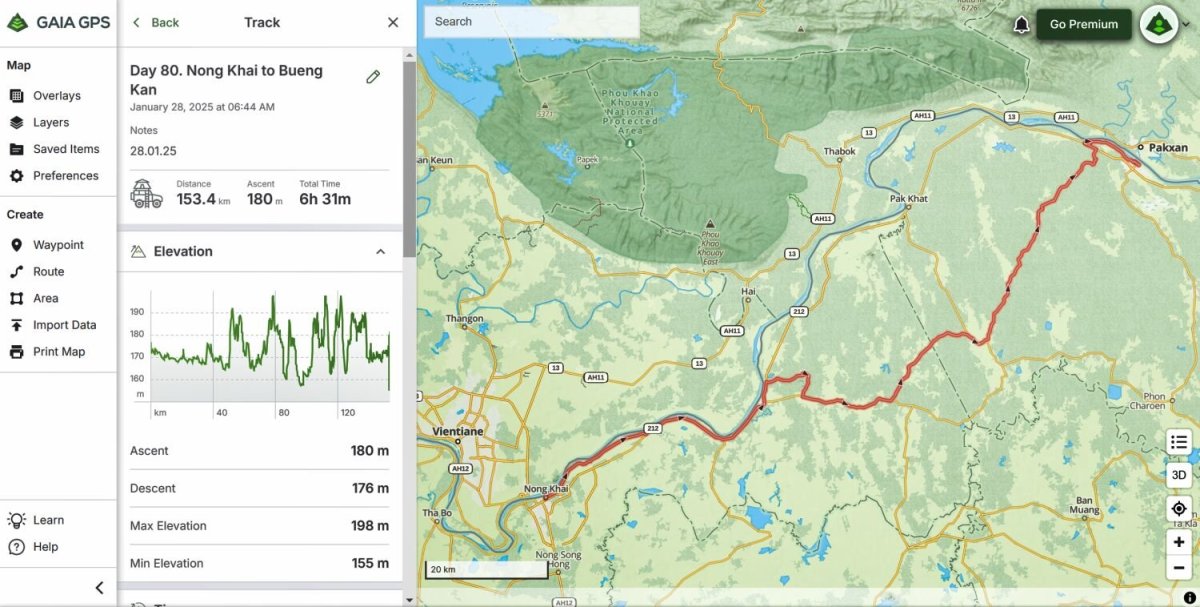Collapse the Elevation section

coord(380,251)
